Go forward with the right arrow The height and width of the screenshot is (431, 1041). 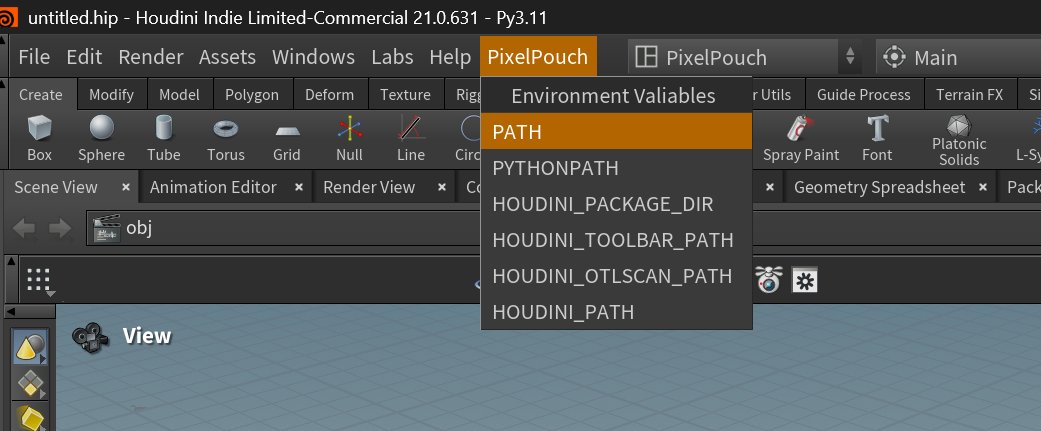pyautogui.click(x=60, y=228)
